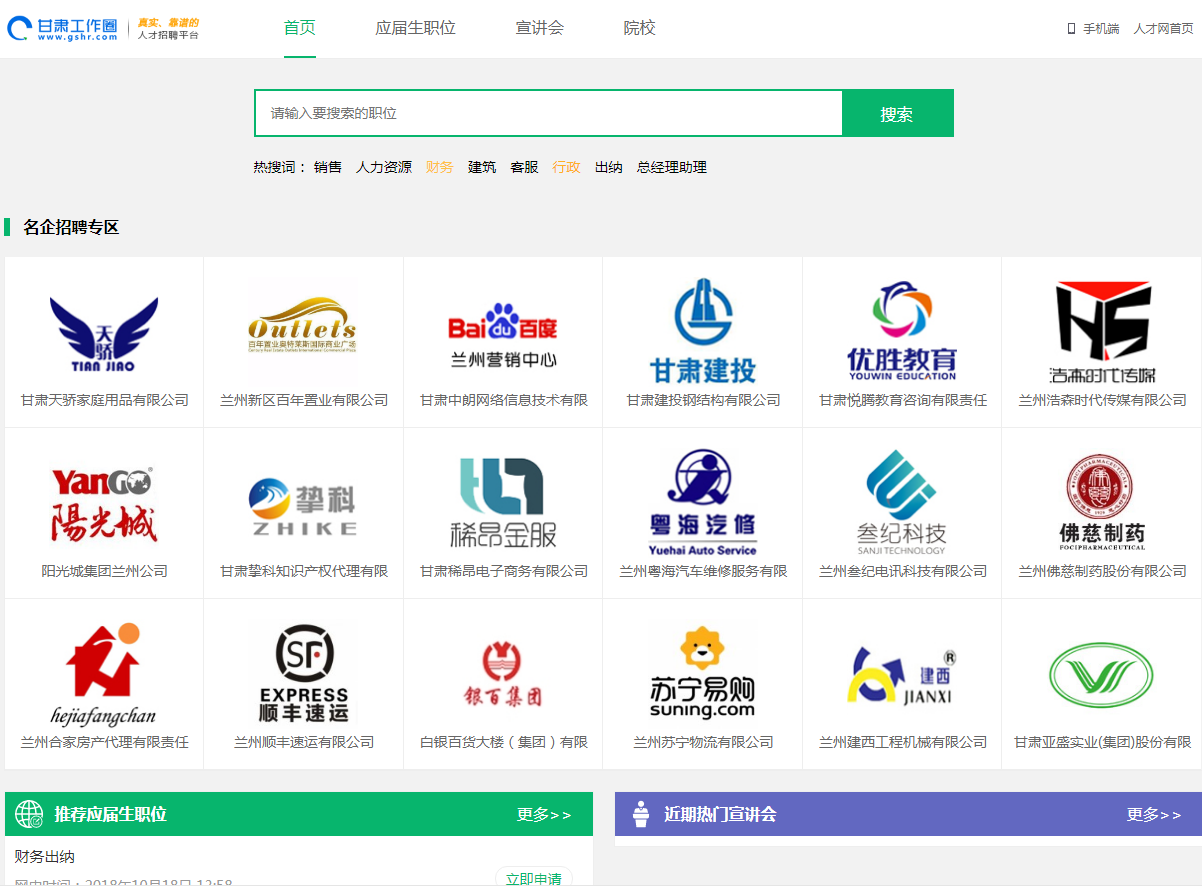Open the 优胜教育 Youwin Education logo

click(902, 331)
